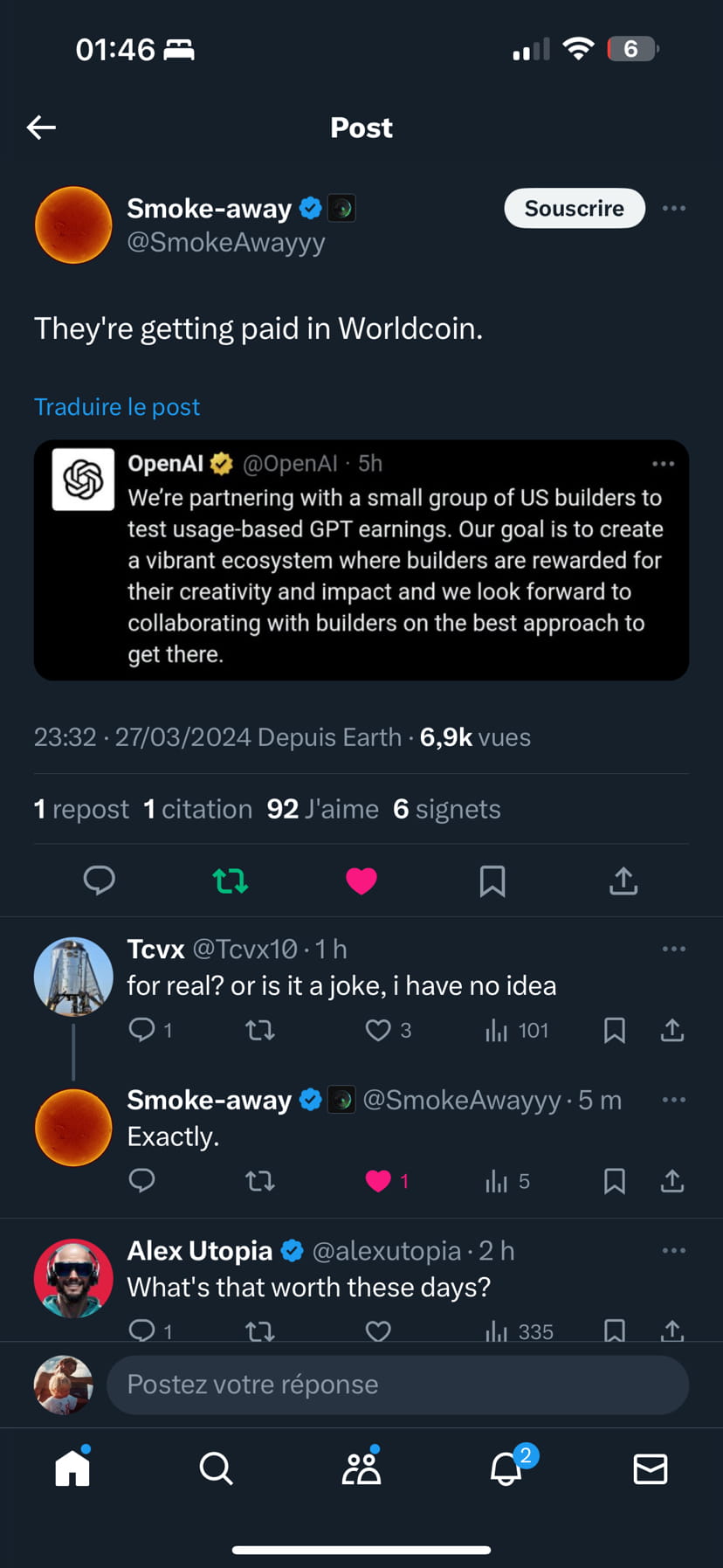
Task: Open the search tab magnifier icon
Action: click(216, 1469)
